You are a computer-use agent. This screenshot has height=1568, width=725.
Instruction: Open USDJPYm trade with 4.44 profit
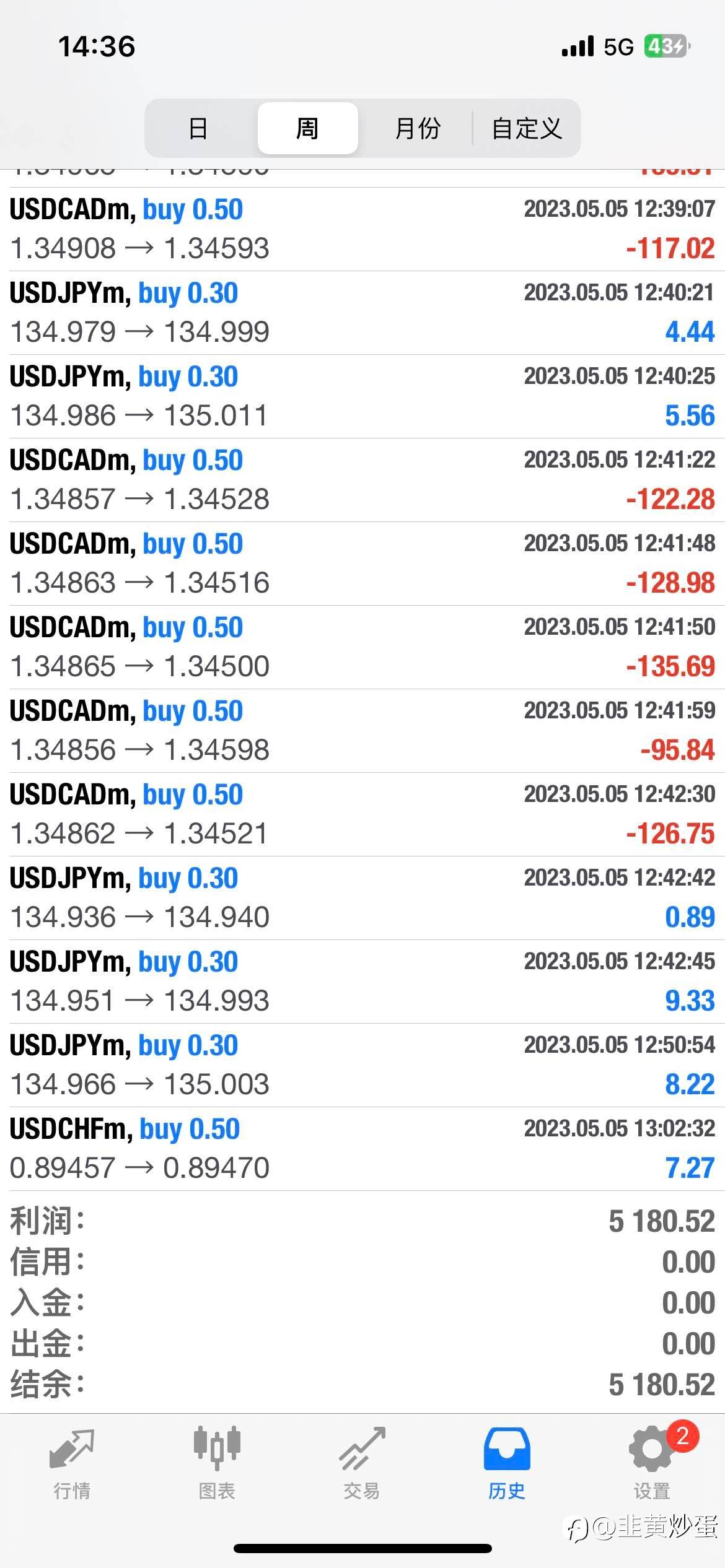pyautogui.click(x=362, y=313)
